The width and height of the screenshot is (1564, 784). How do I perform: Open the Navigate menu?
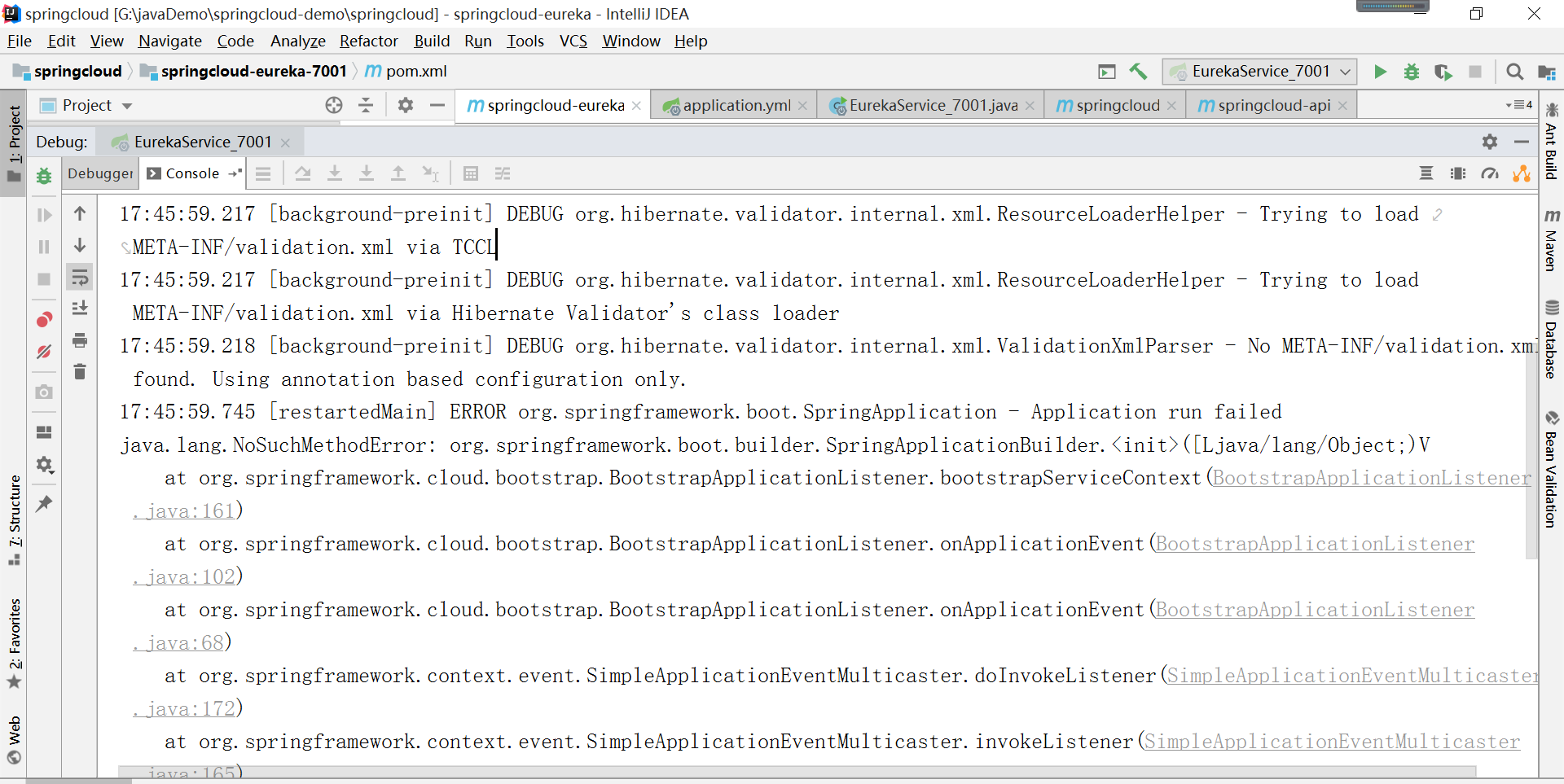coord(169,41)
